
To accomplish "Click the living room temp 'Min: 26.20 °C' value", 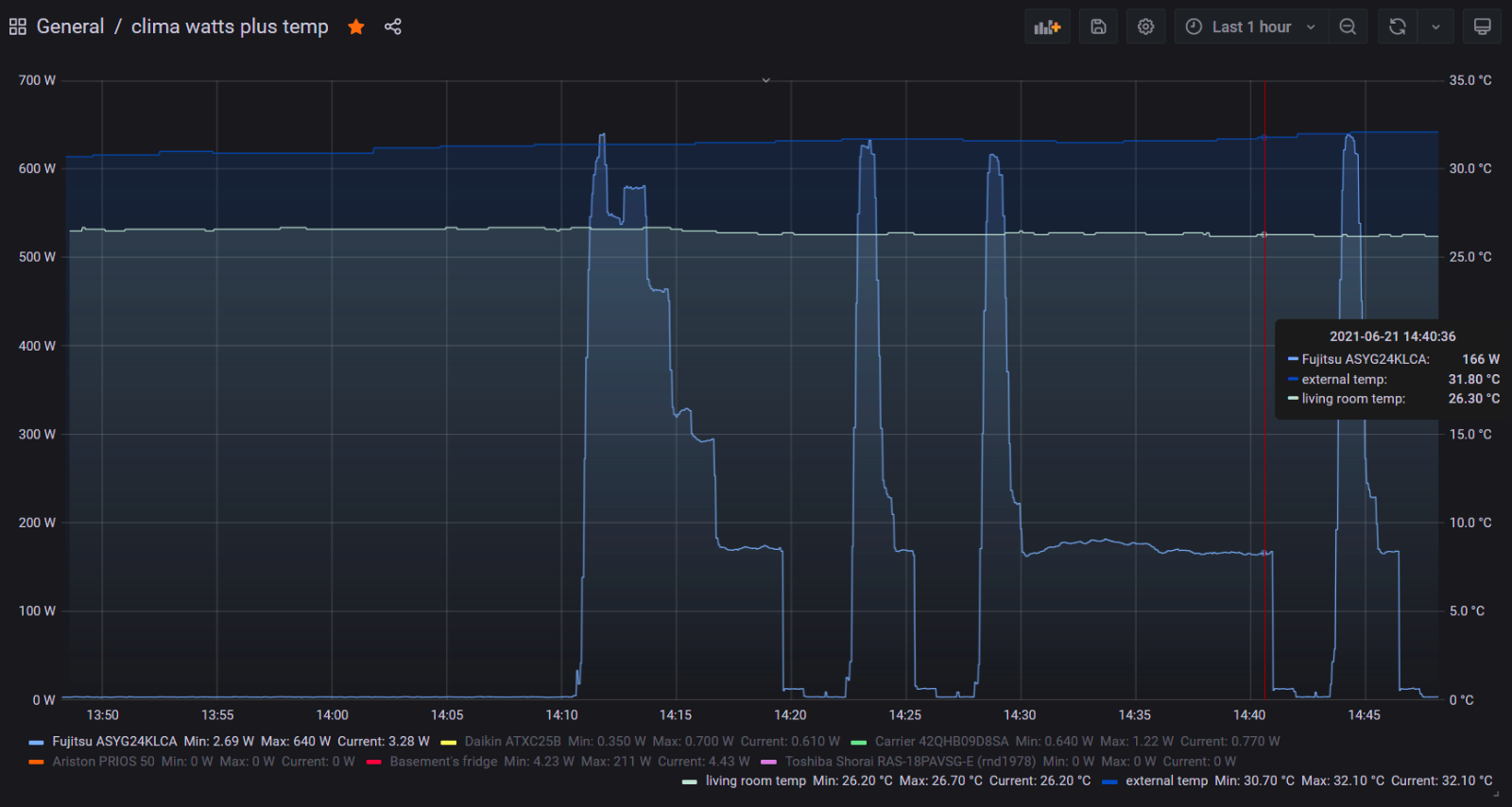I will (x=852, y=781).
